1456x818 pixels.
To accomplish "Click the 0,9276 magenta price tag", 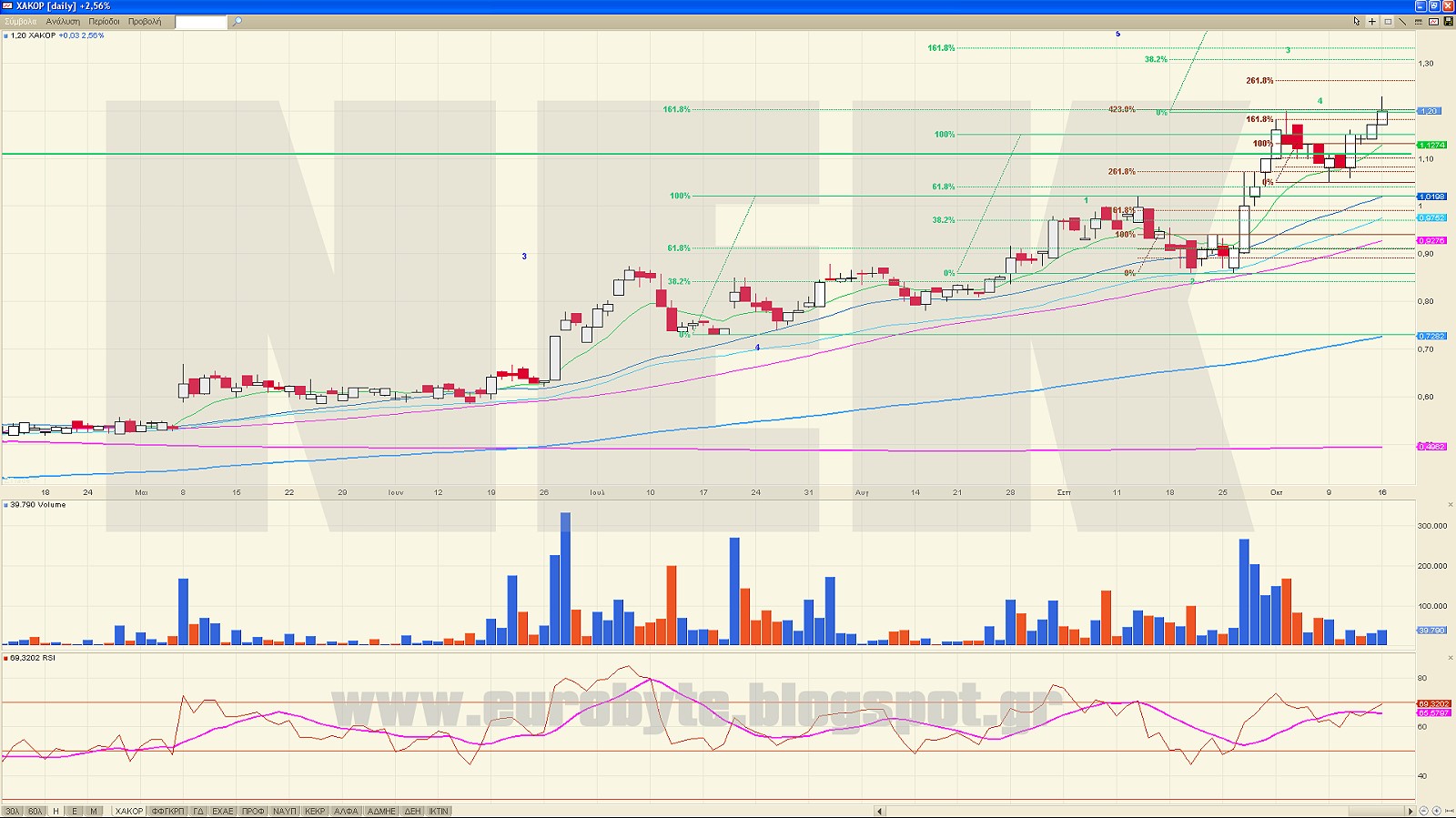I will click(1432, 241).
